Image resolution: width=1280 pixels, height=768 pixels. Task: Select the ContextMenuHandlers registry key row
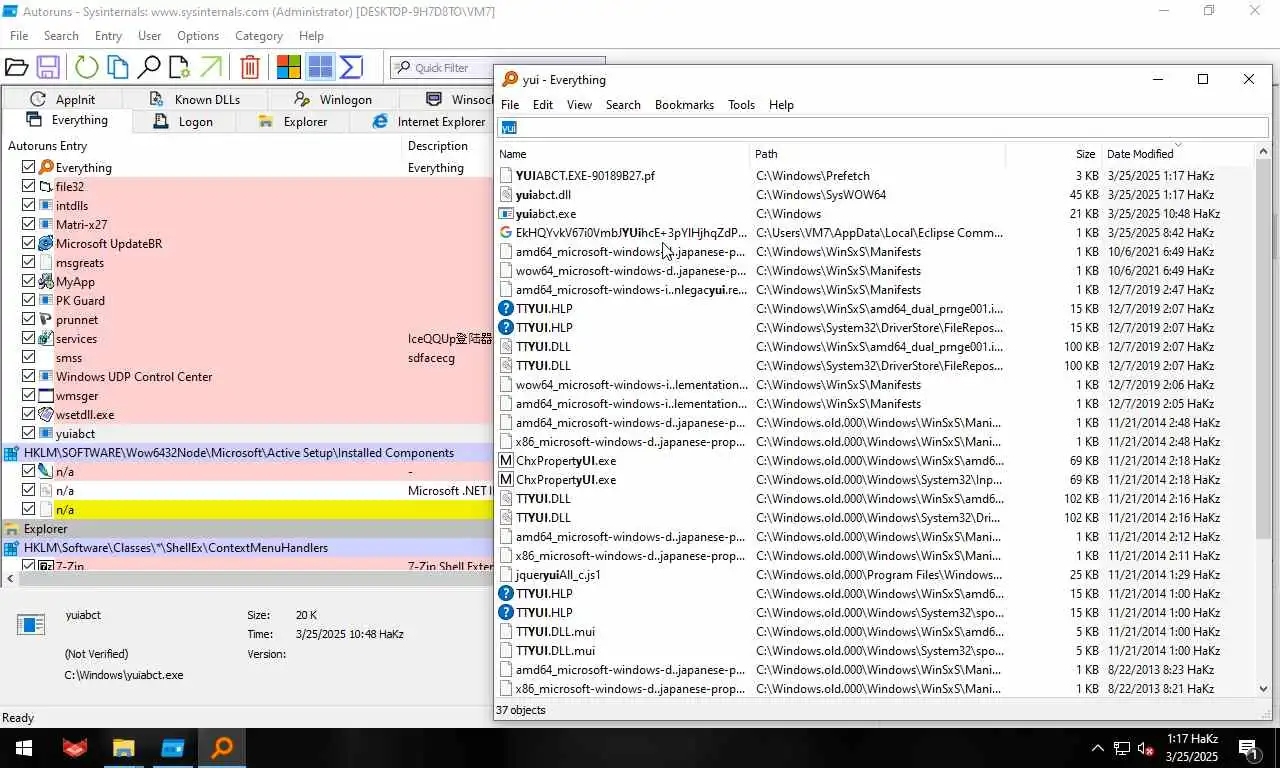coord(247,548)
